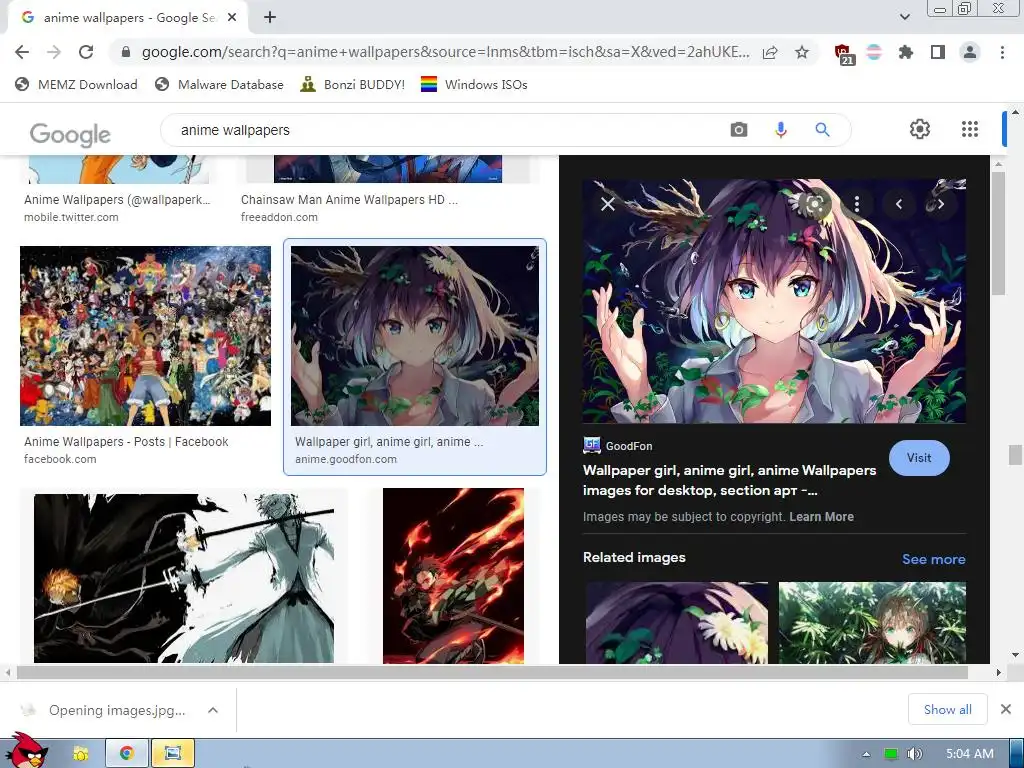1024x768 pixels.
Task: Click See more related images
Action: (x=933, y=559)
